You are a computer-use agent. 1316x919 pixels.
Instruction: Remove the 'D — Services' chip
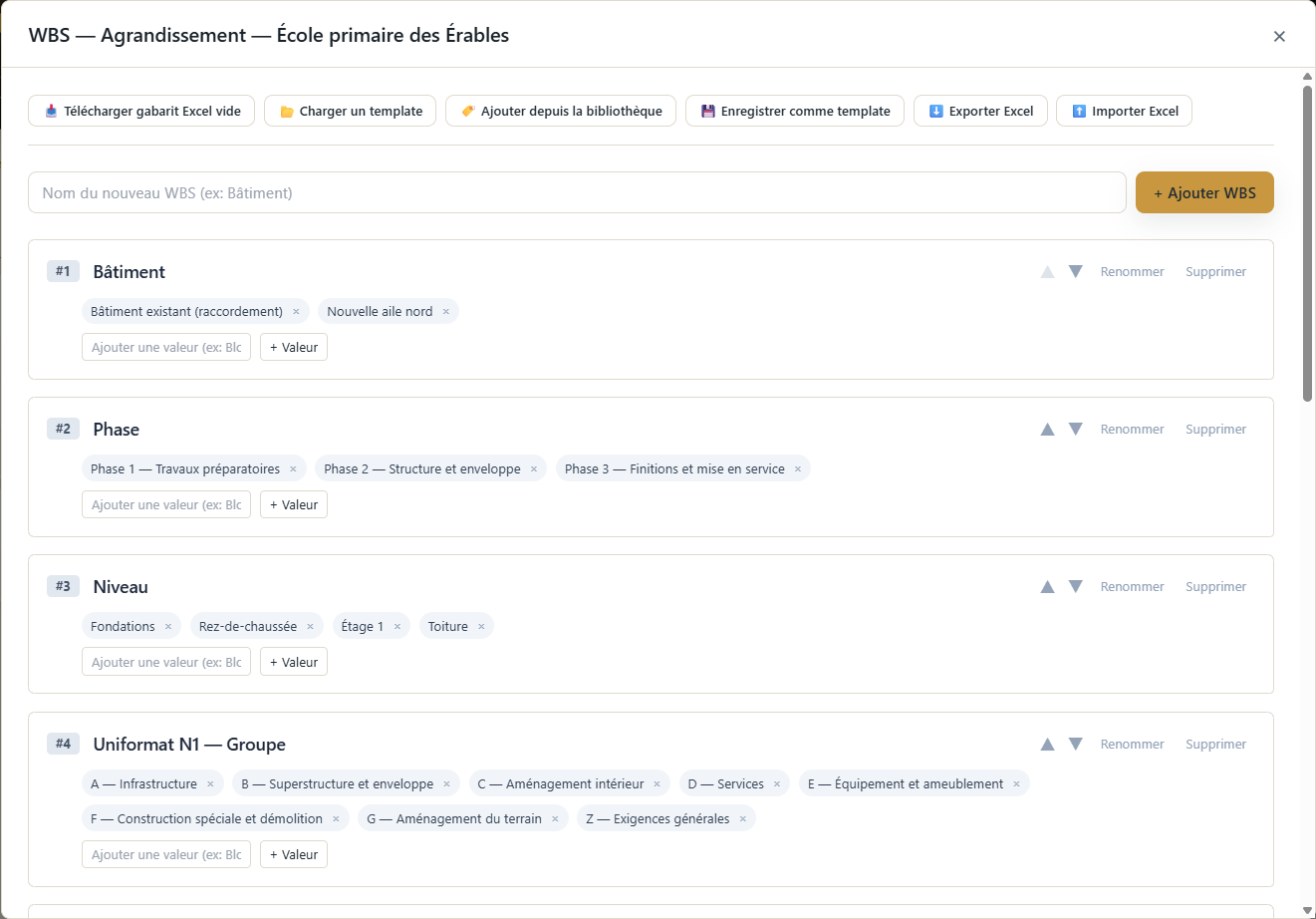[x=777, y=784]
